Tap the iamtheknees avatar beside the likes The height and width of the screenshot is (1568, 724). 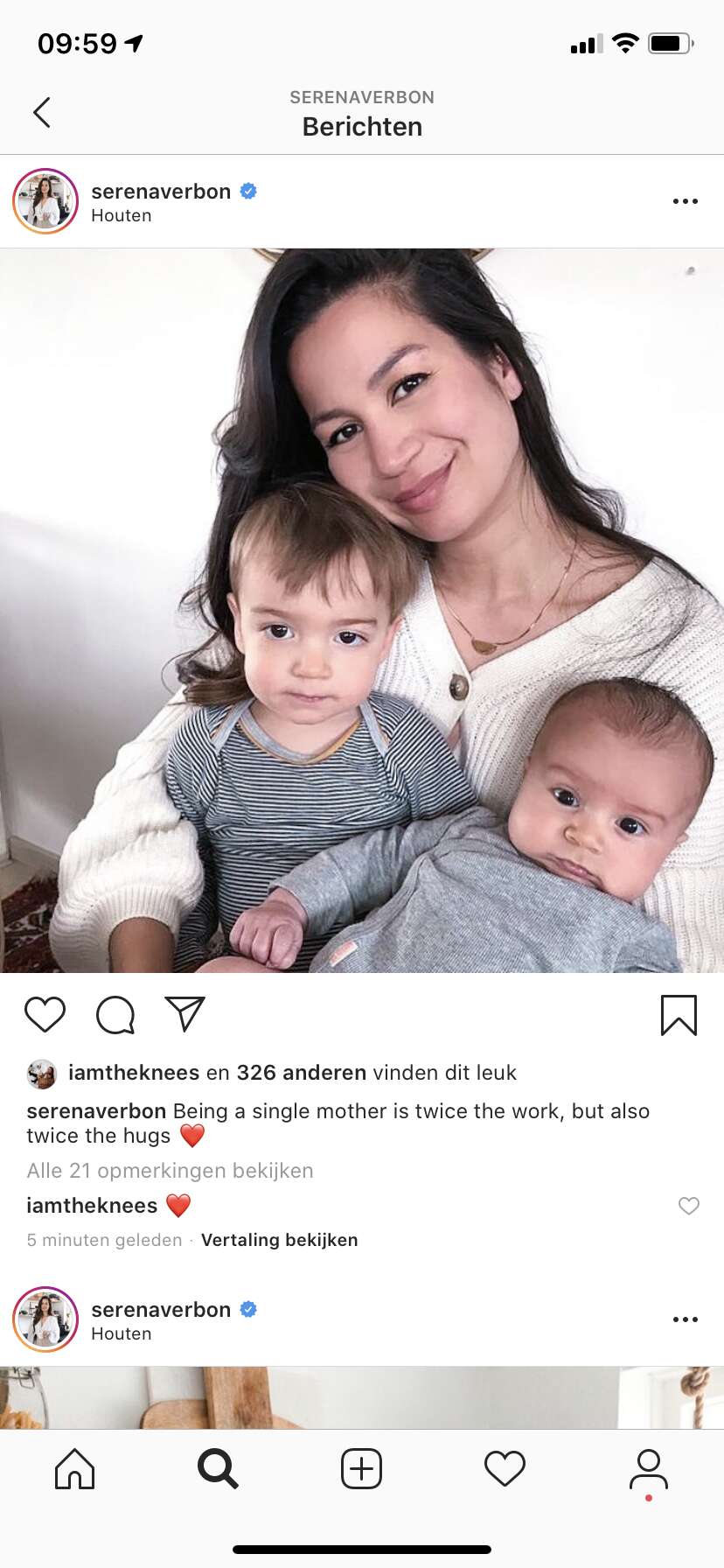click(42, 1074)
